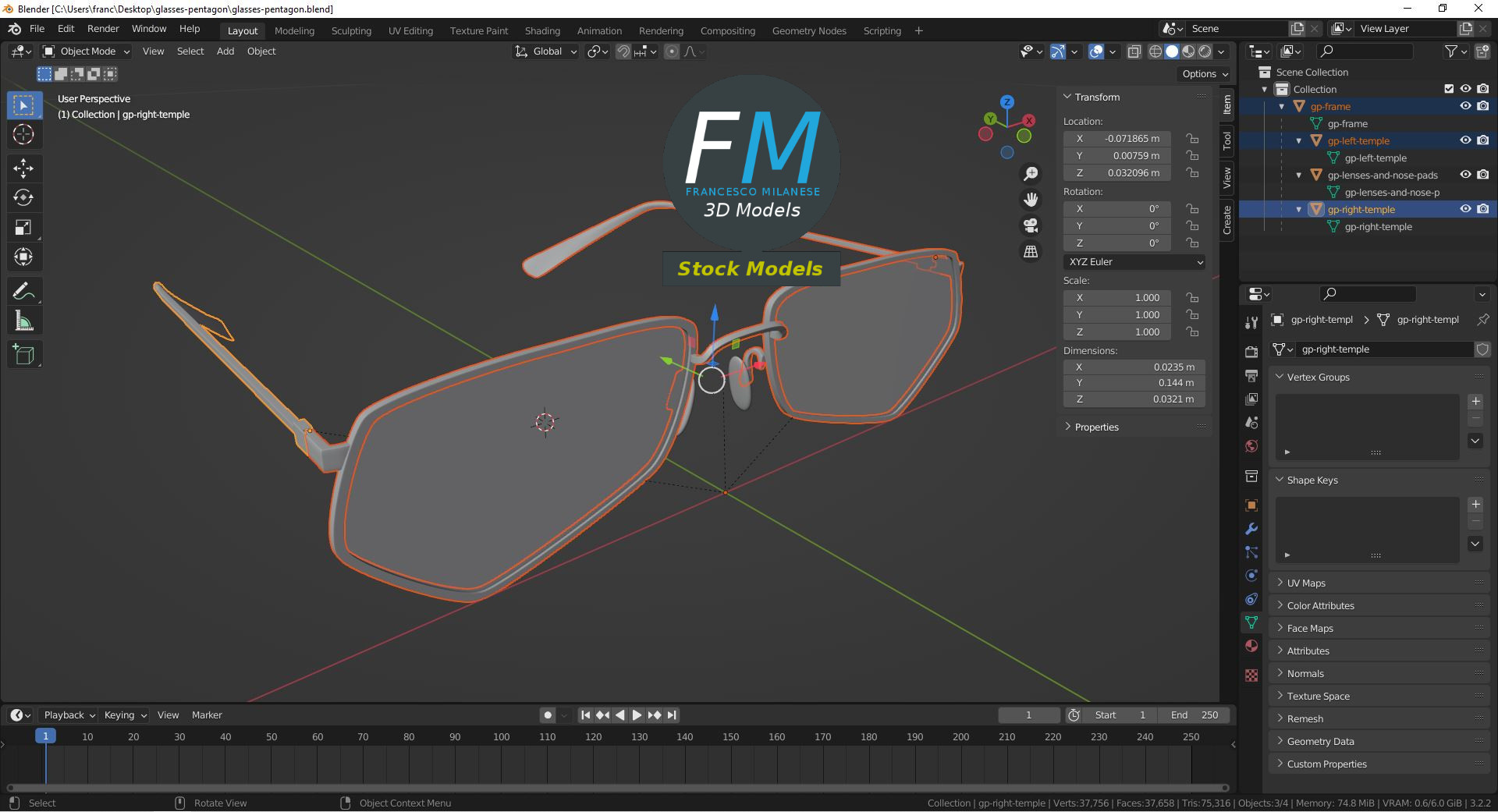Choose the Move tool
Image resolution: width=1498 pixels, height=812 pixels.
pos(24,168)
